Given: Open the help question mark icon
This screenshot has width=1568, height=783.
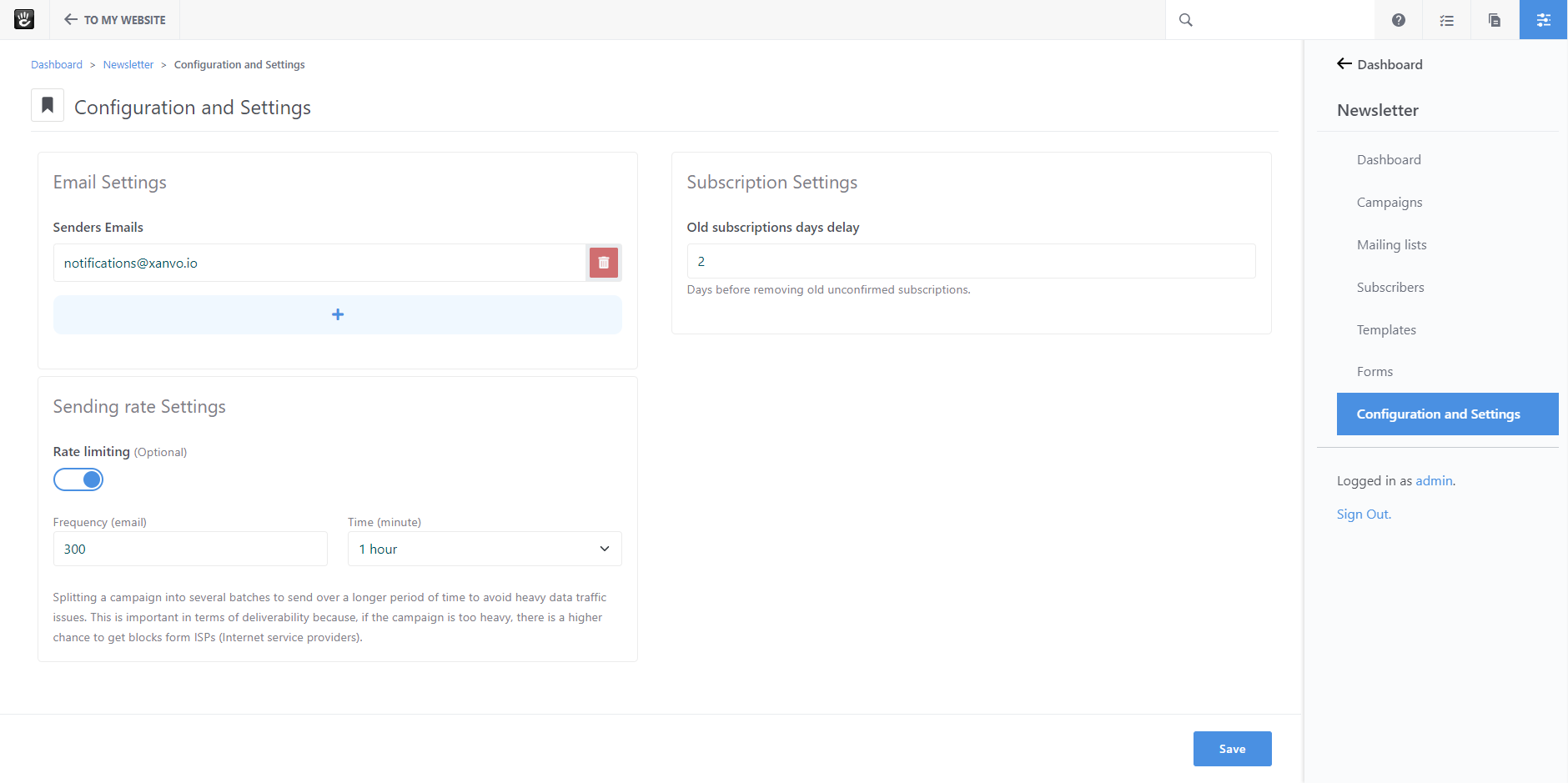Looking at the screenshot, I should 1399,20.
